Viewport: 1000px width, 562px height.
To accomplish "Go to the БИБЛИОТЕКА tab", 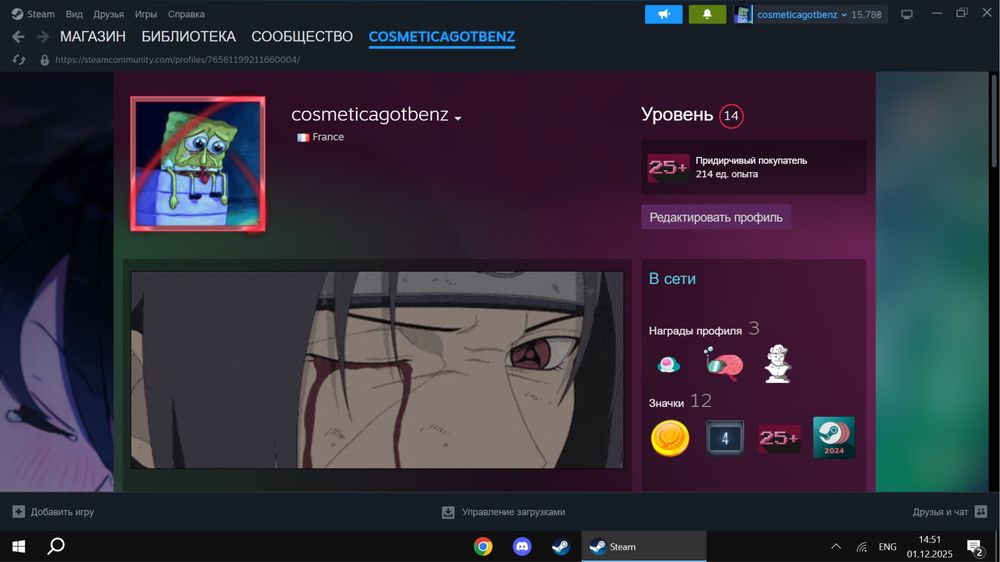I will point(189,37).
